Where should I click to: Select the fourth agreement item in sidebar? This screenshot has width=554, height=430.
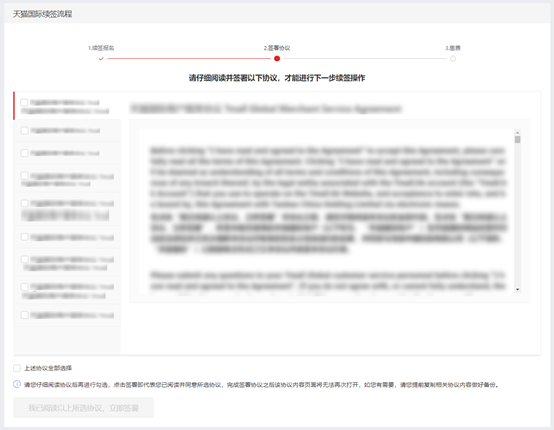point(67,179)
